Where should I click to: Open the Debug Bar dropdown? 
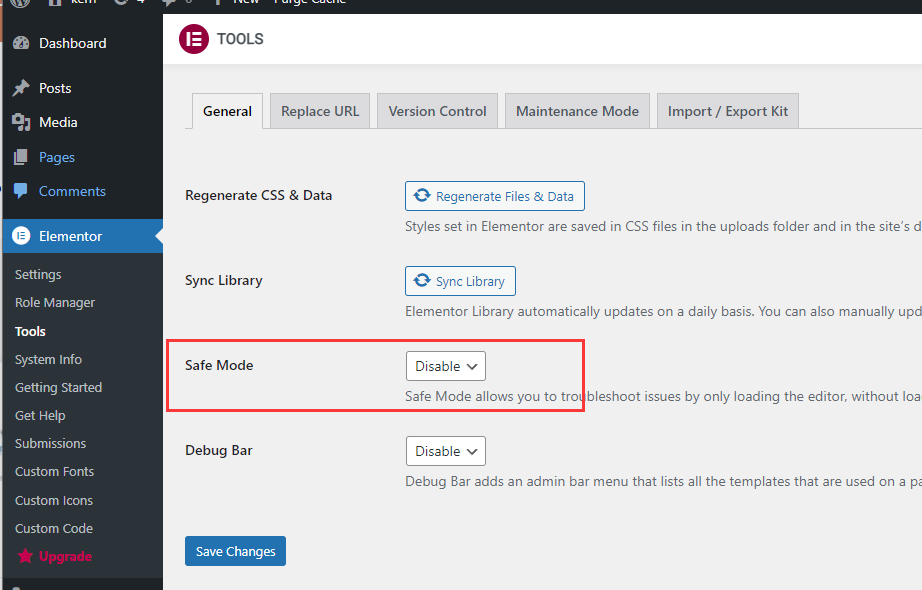pos(445,451)
